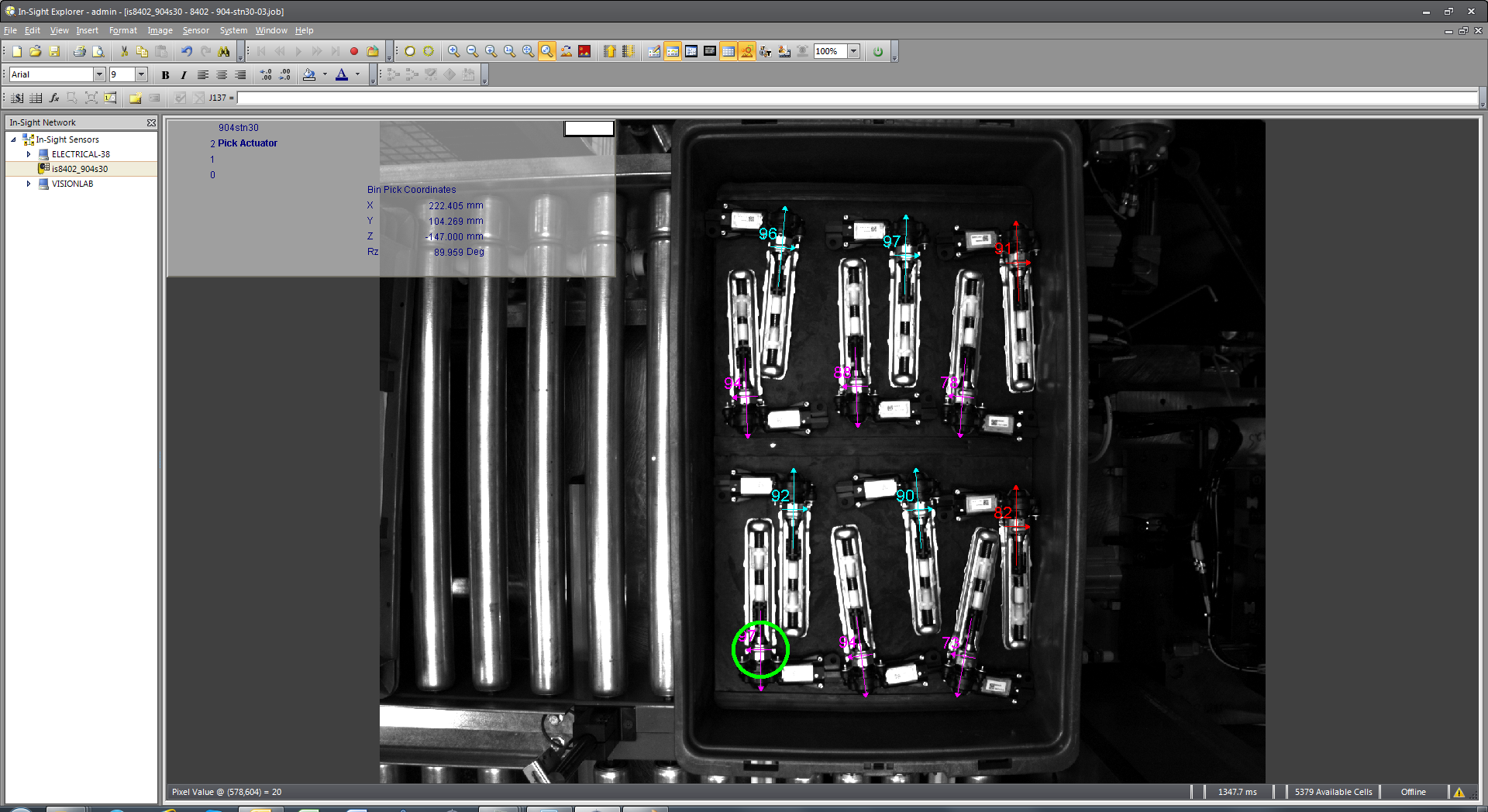Open the 100% zoom level dropdown
1488x812 pixels.
852,51
